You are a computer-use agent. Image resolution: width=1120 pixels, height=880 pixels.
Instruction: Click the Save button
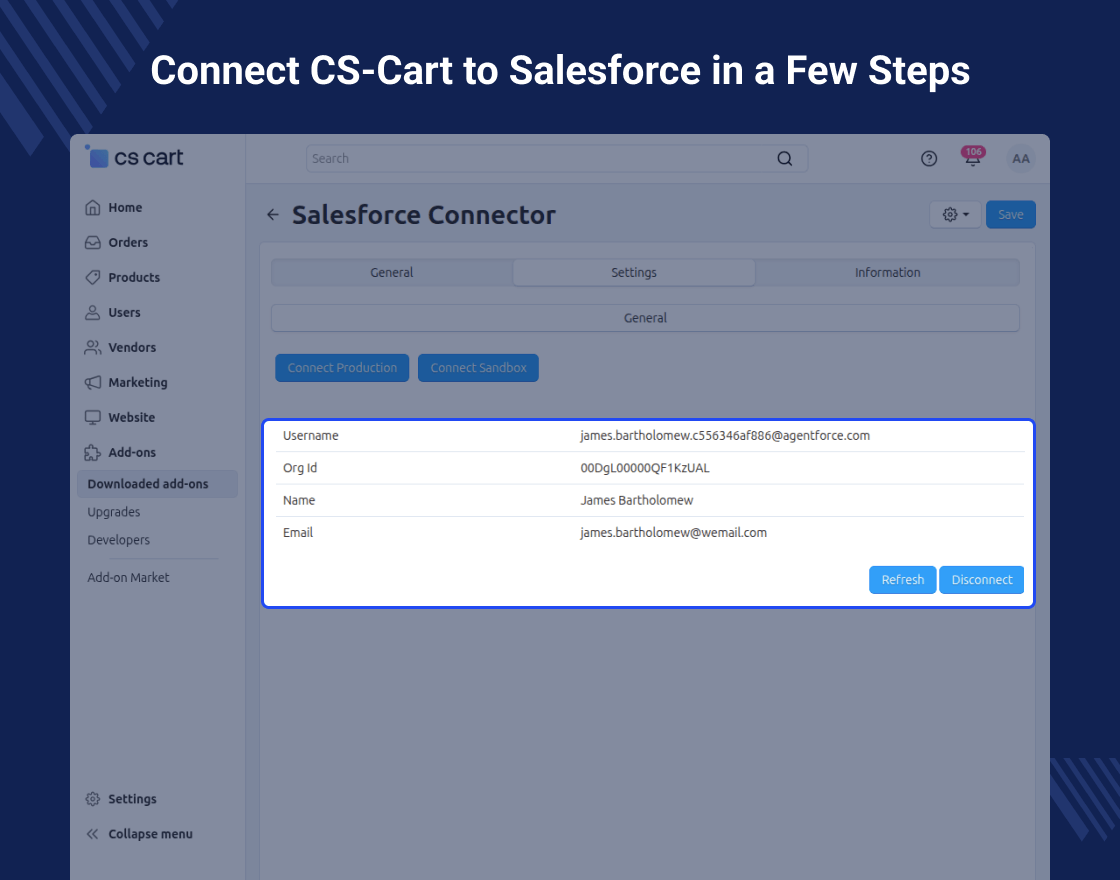tap(1011, 214)
